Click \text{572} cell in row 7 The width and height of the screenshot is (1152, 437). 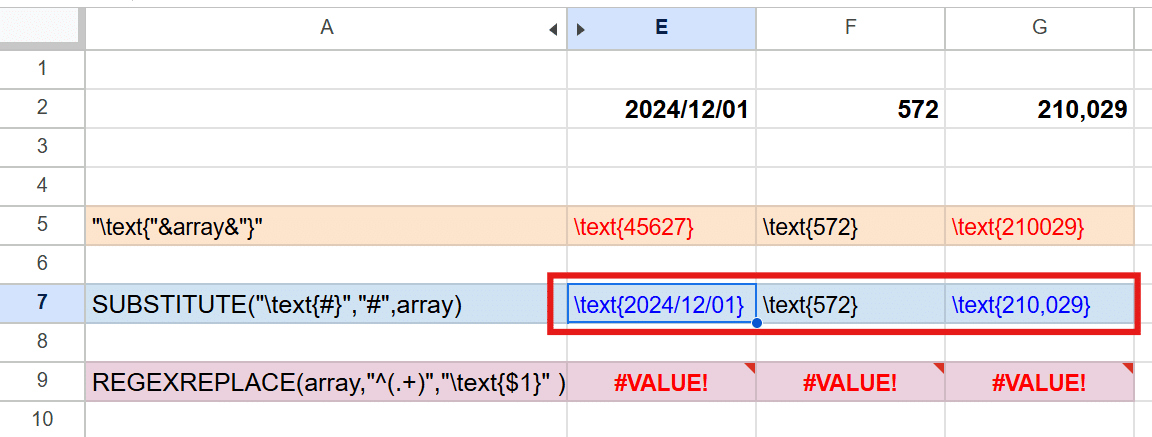point(850,303)
